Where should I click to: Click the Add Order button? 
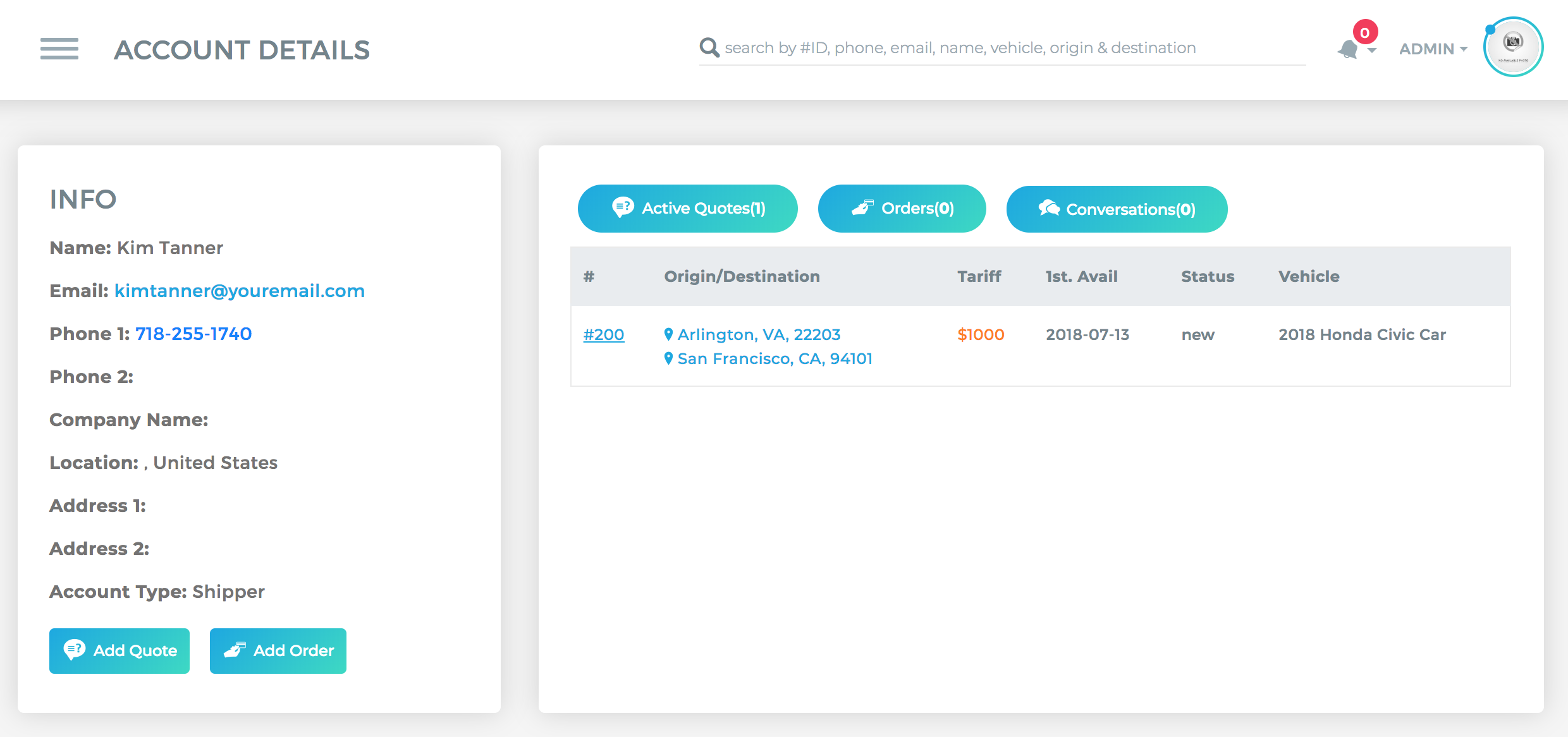[278, 650]
